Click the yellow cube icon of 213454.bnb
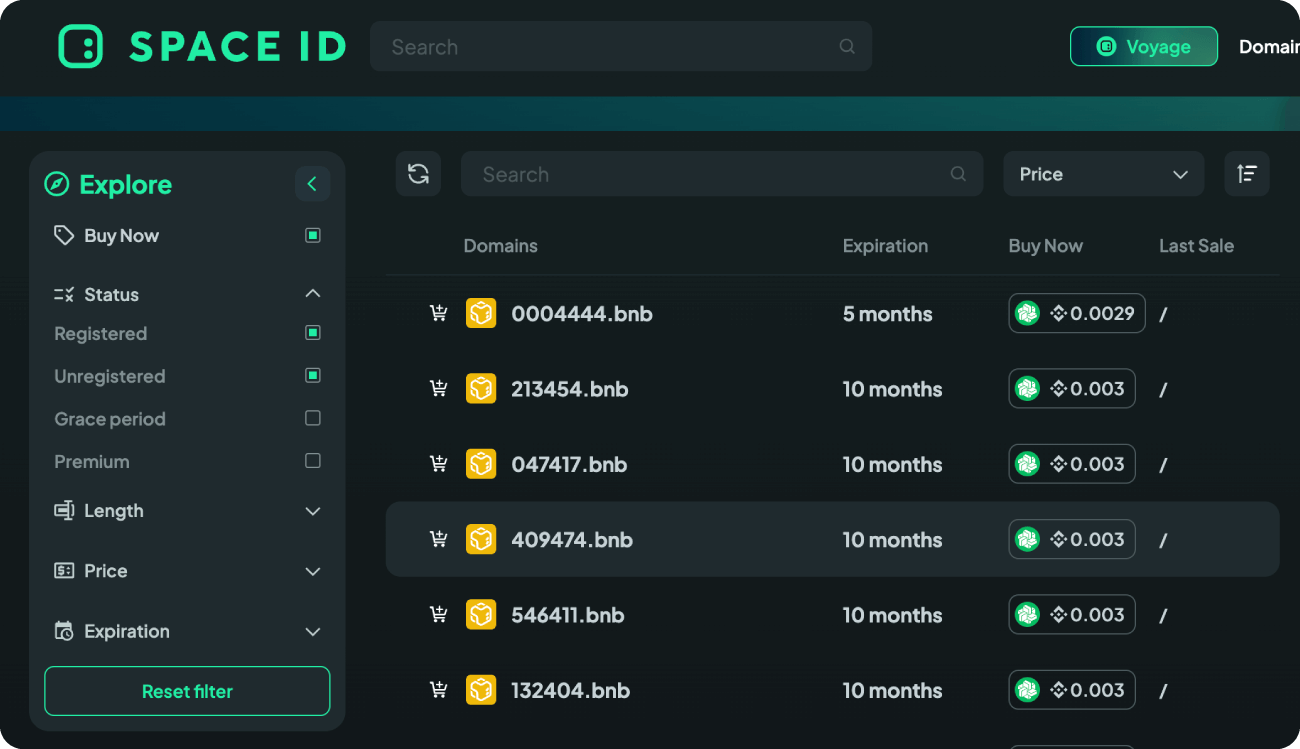1300x749 pixels. point(481,389)
